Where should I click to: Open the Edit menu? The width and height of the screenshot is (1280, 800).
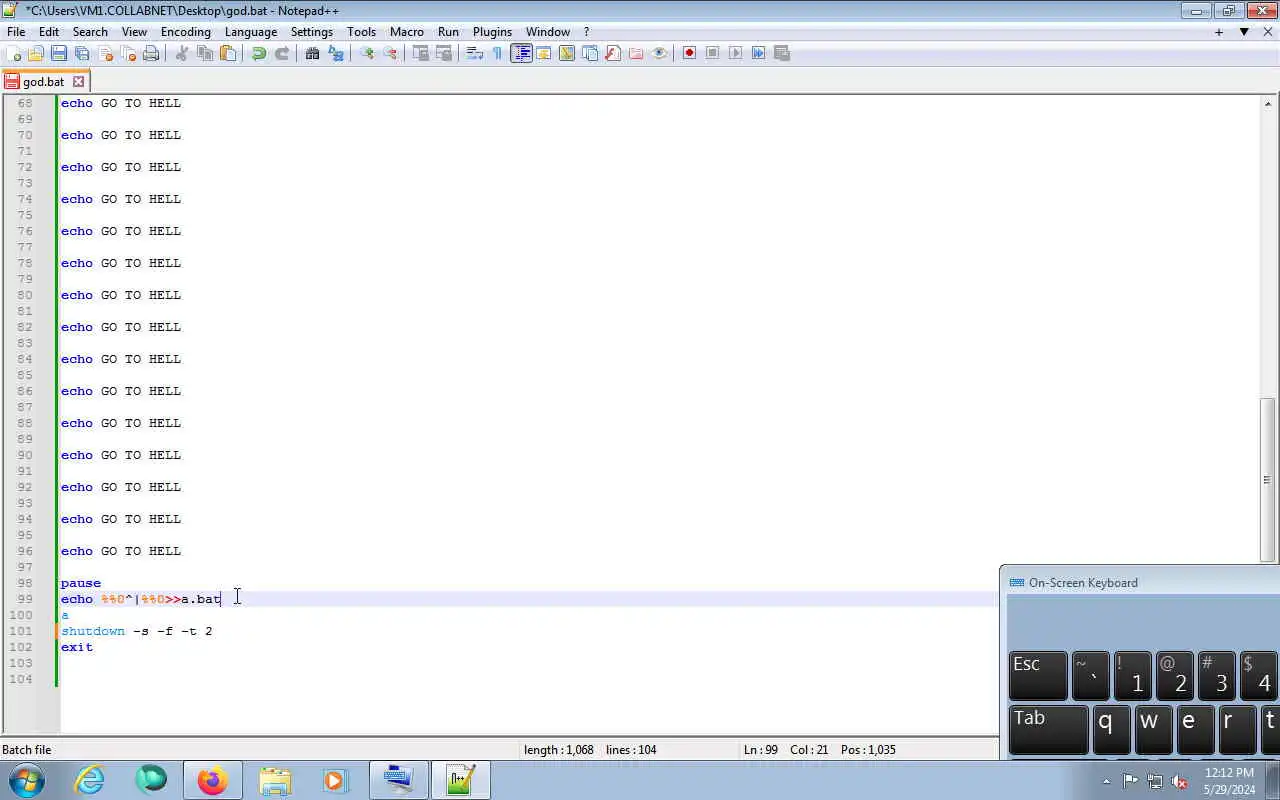coord(49,32)
